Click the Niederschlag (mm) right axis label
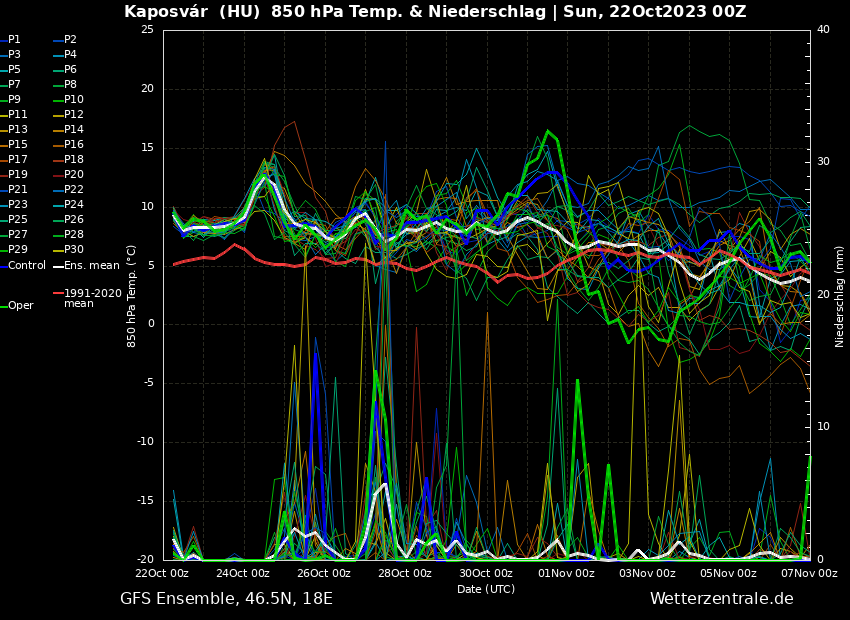The height and width of the screenshot is (620, 850). click(x=840, y=296)
